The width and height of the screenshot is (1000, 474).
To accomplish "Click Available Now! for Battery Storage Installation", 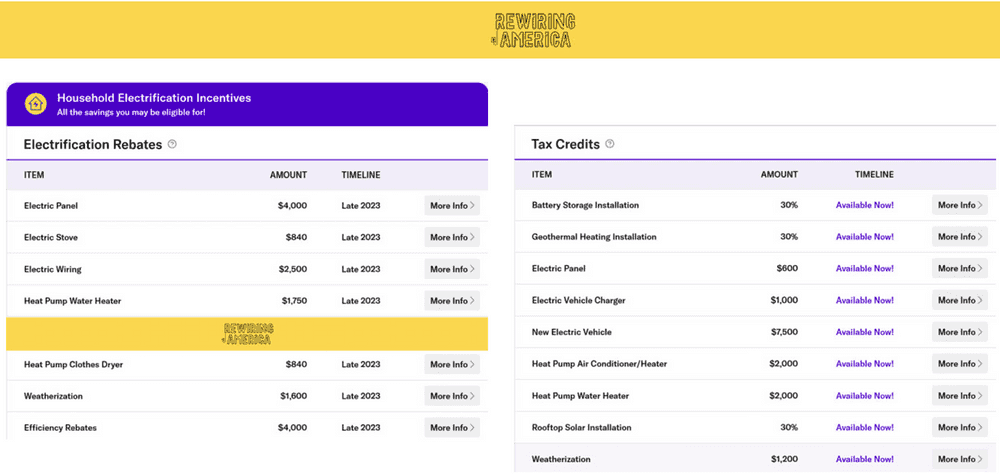I will coord(865,205).
